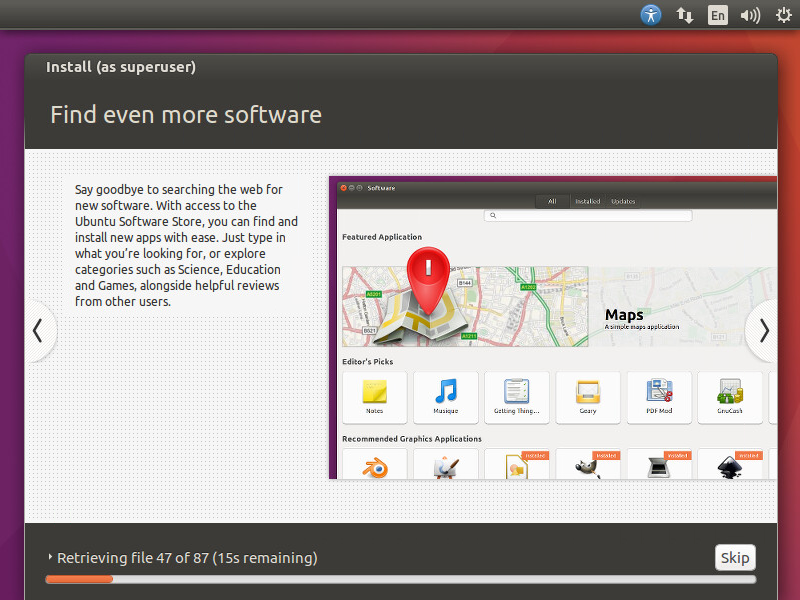This screenshot has height=600, width=800.
Task: Skip the remaining file downloads
Action: [x=735, y=557]
